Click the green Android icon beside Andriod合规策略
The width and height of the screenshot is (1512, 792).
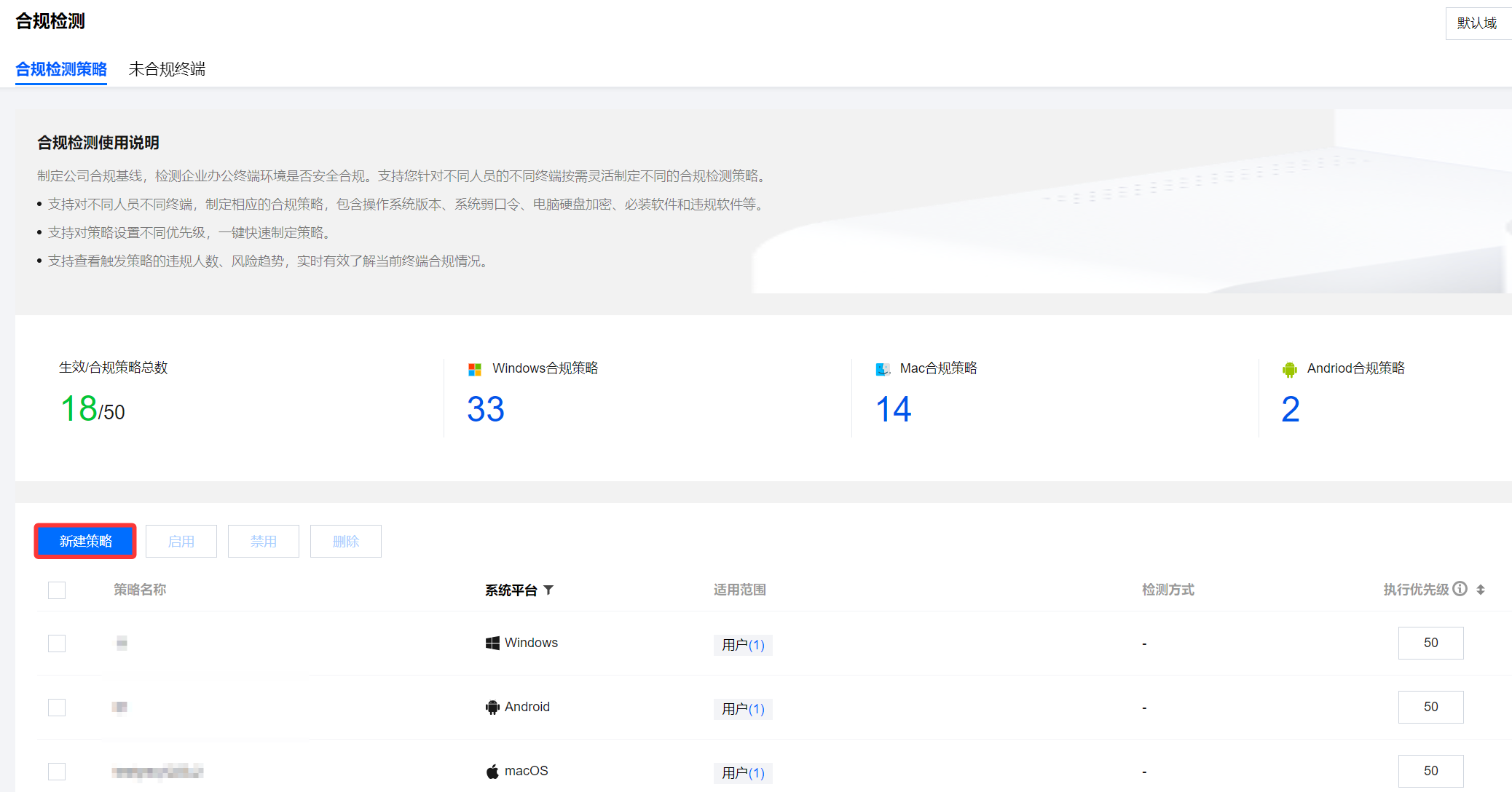pos(1289,369)
